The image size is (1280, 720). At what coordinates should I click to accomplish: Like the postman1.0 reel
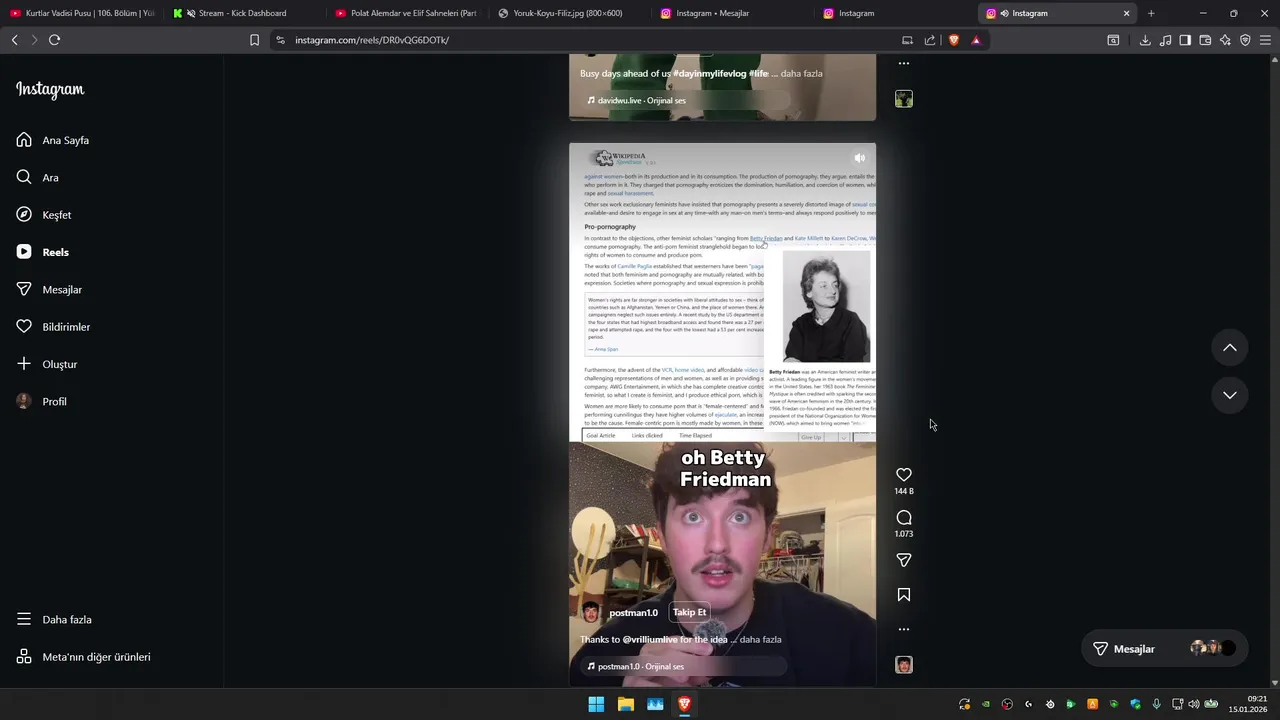904,475
